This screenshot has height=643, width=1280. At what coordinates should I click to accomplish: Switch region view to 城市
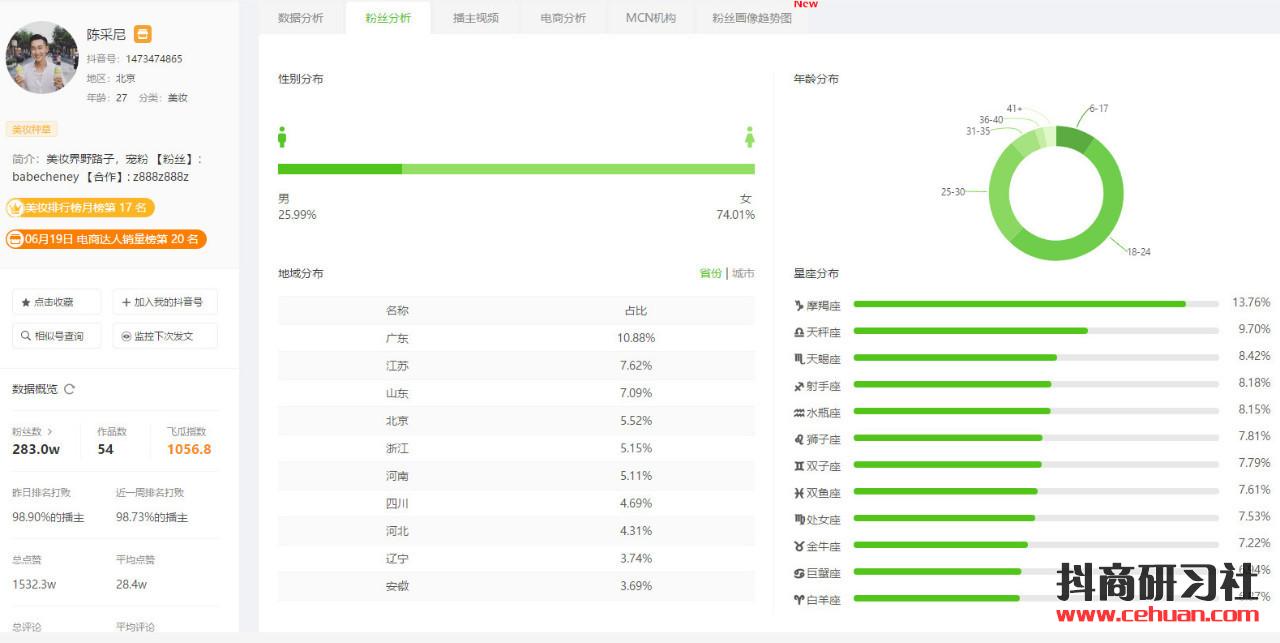coord(743,273)
